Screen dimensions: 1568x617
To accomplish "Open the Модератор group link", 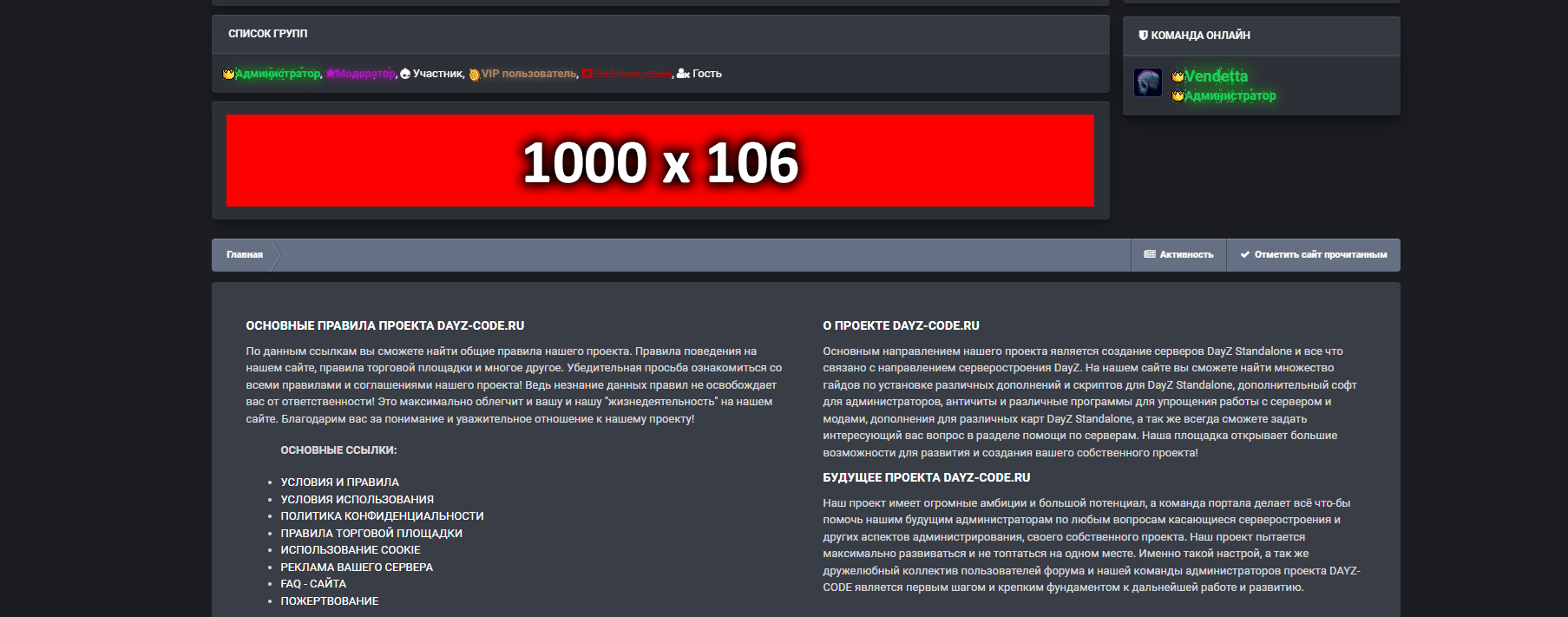I will click(365, 74).
